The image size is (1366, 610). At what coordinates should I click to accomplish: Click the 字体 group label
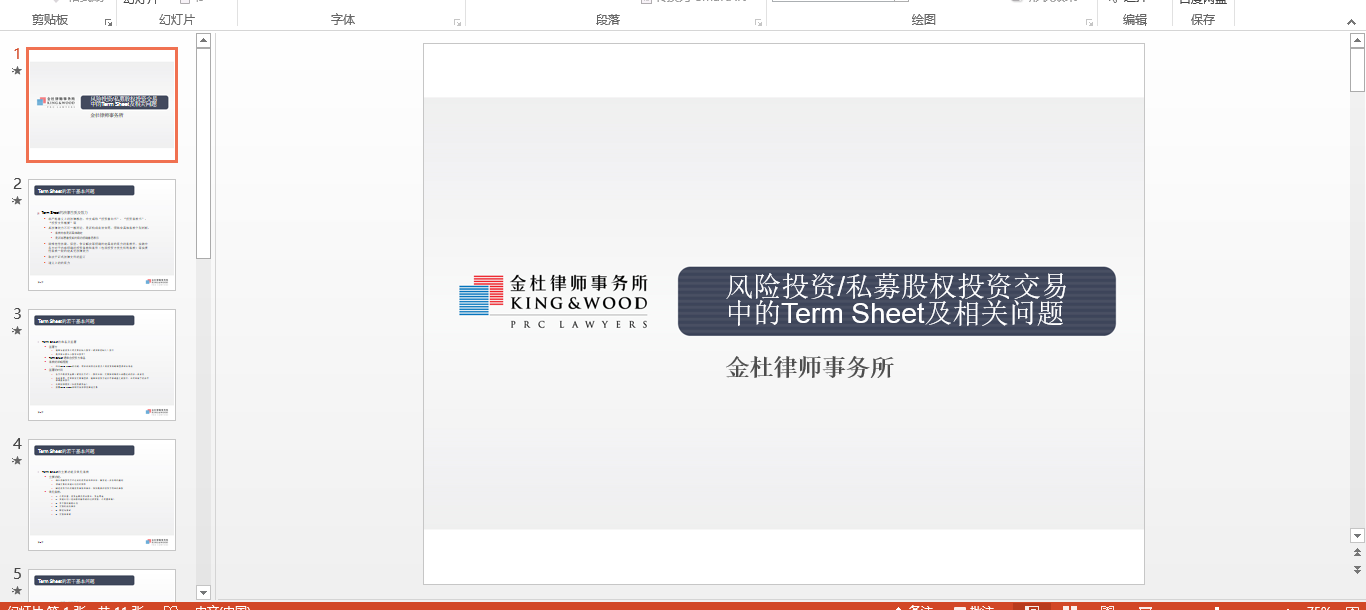click(x=343, y=20)
